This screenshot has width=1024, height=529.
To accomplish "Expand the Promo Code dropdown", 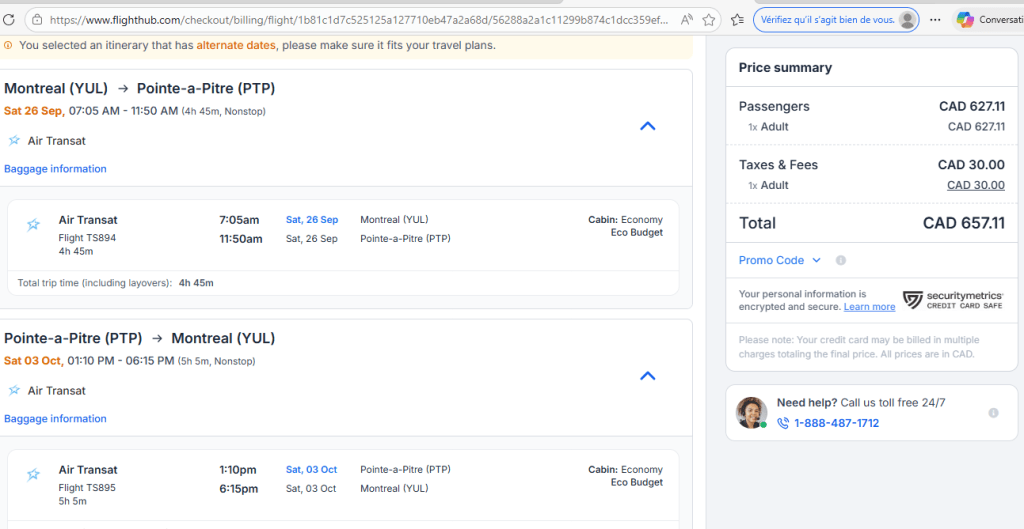I will point(779,261).
